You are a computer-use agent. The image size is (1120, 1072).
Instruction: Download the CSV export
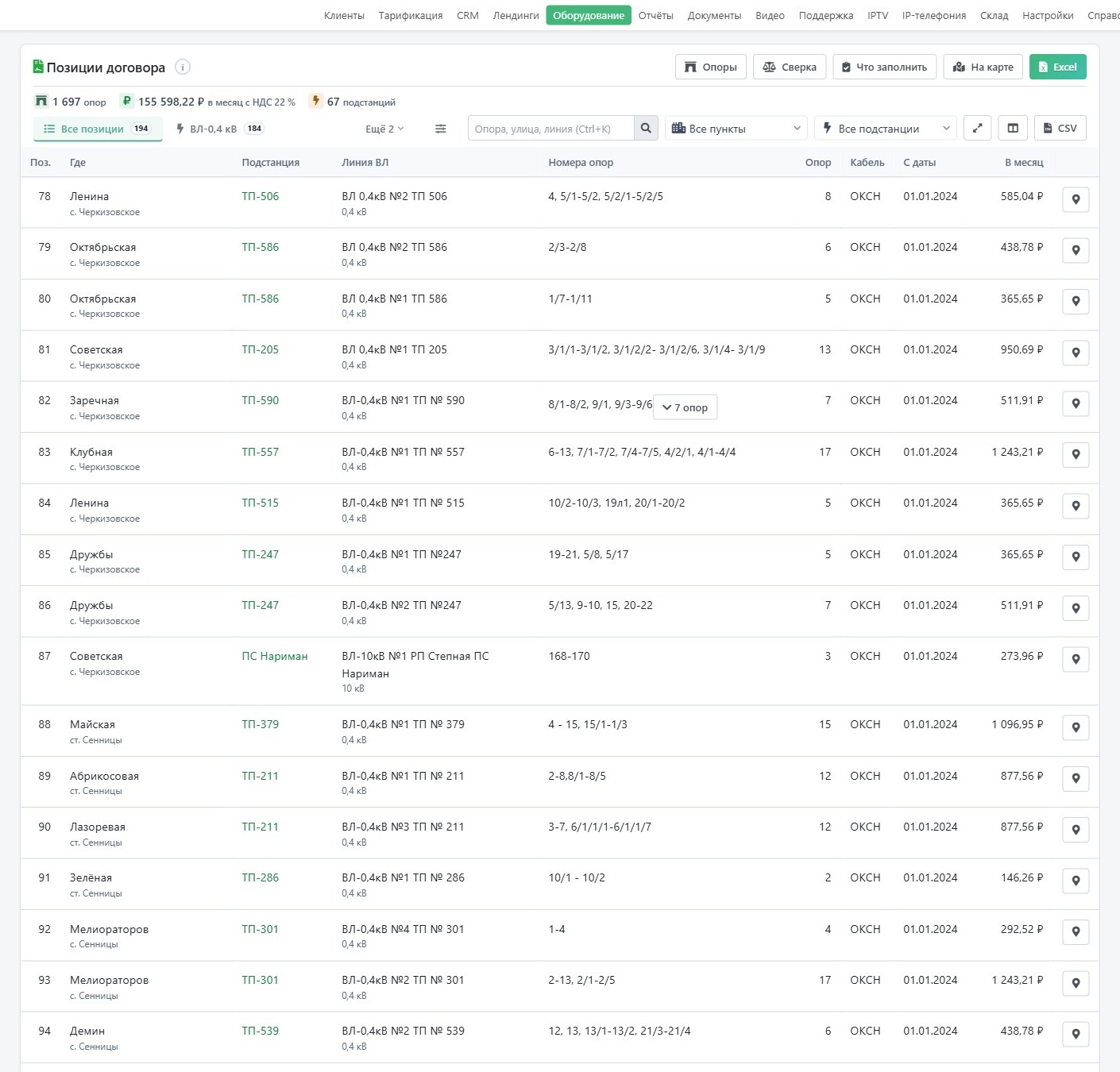tap(1060, 128)
